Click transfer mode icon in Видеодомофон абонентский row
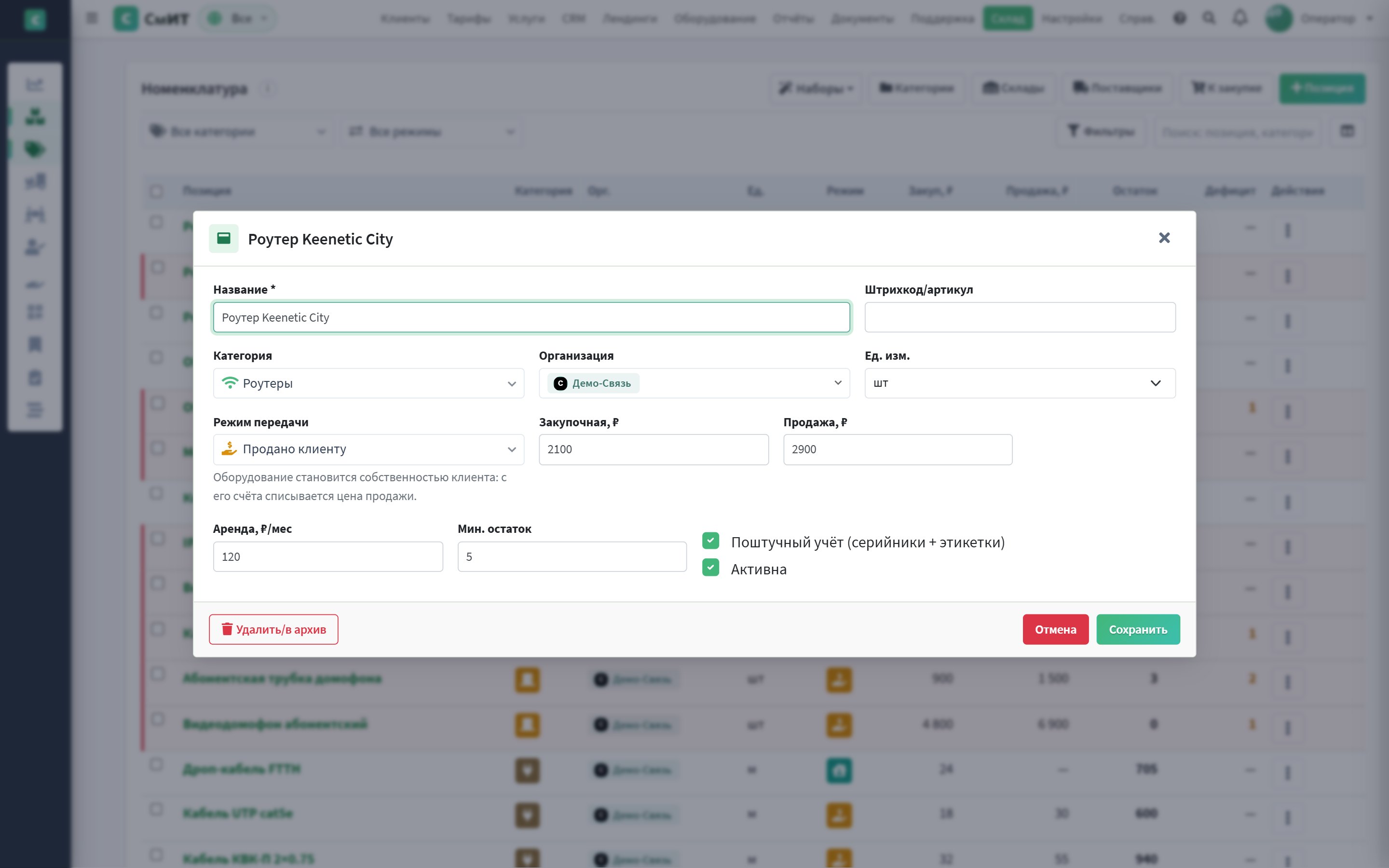This screenshot has width=1389, height=868. (x=839, y=725)
